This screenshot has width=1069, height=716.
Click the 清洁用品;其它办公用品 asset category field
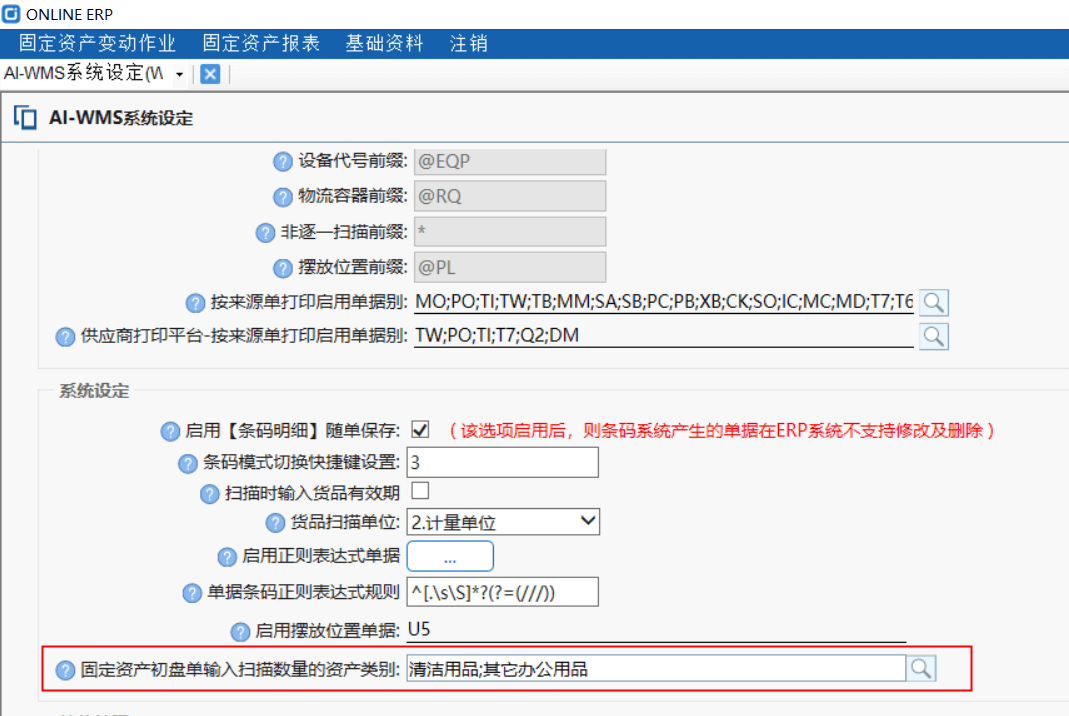coord(657,669)
